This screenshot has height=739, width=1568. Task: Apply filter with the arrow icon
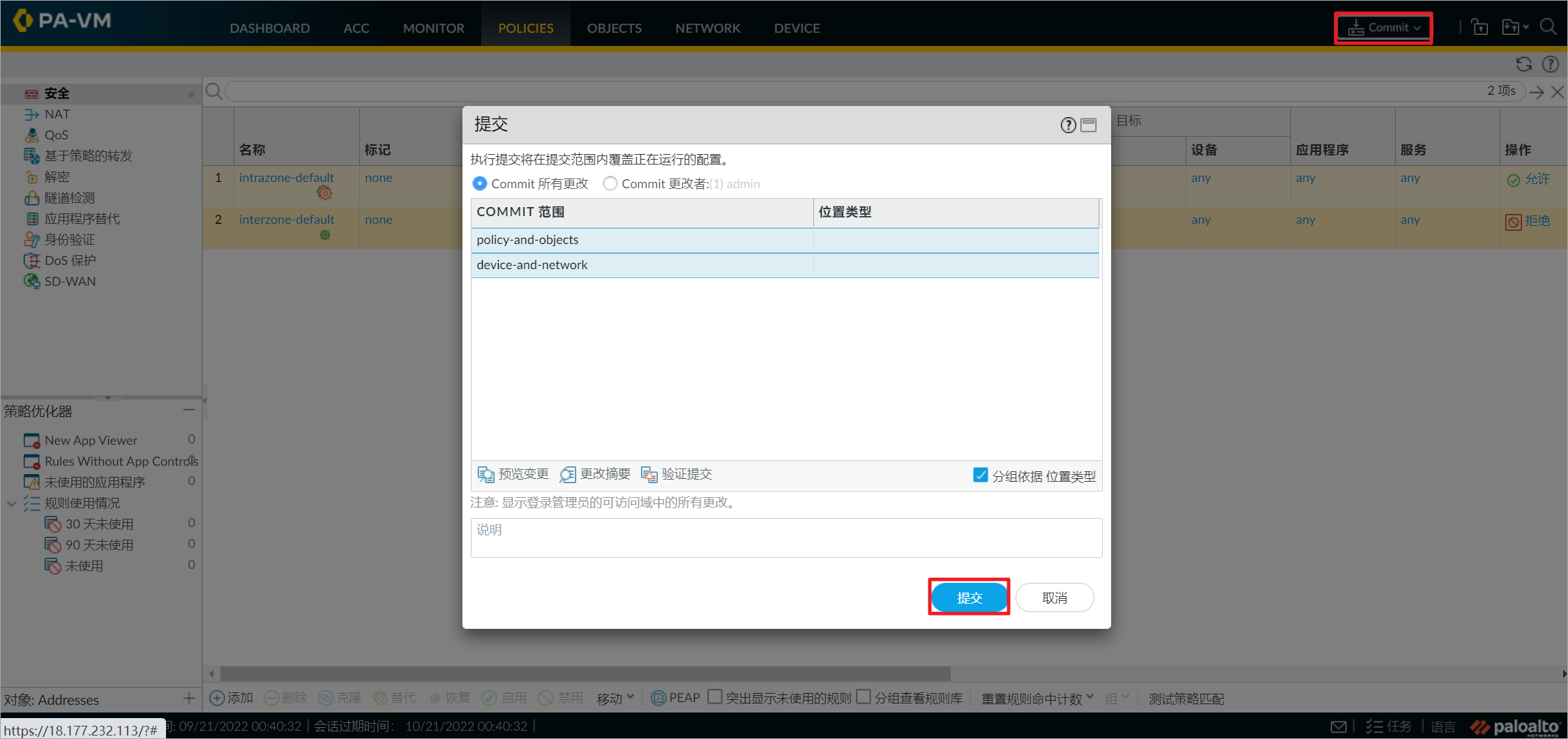[x=1537, y=91]
